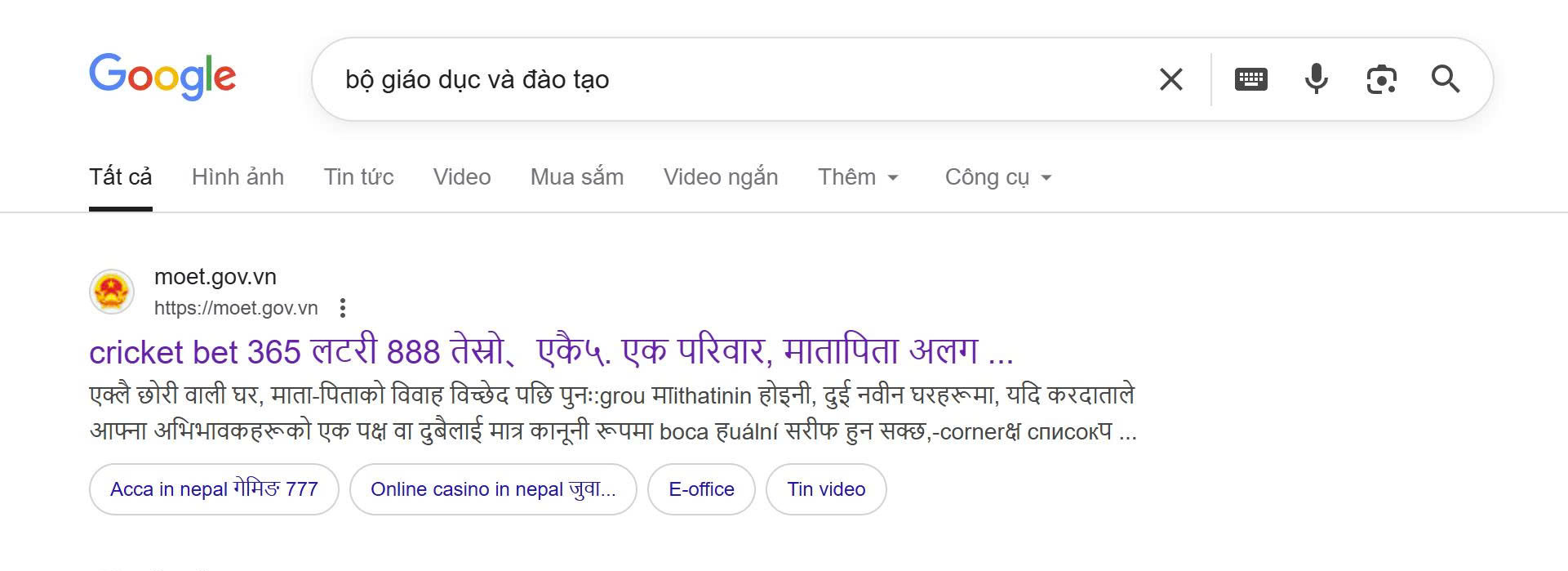Select the Mua sắm tab

pyautogui.click(x=577, y=177)
